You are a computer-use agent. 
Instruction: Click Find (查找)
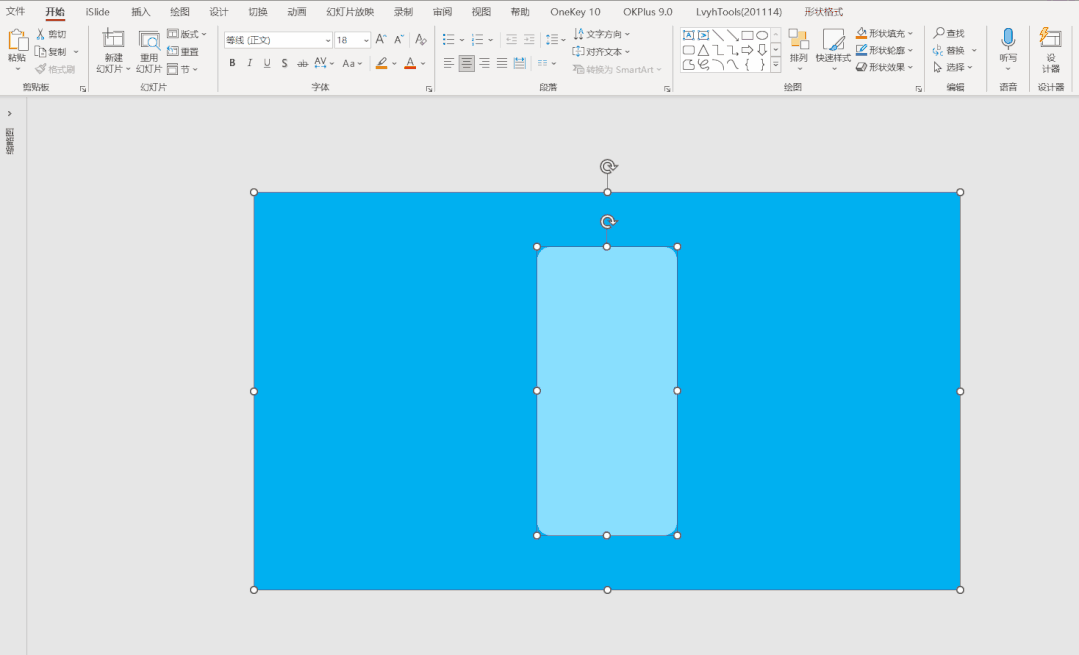coord(949,33)
